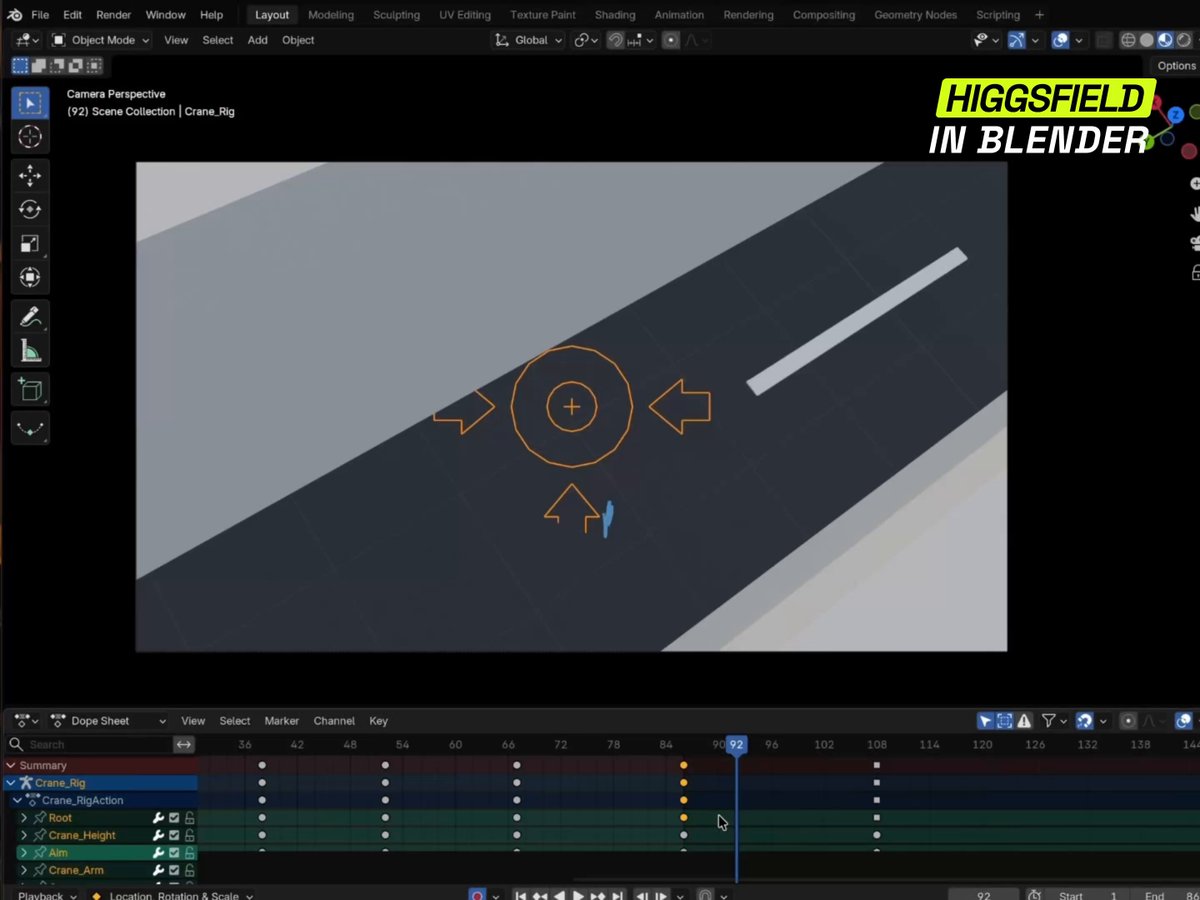Viewport: 1200px width, 900px height.
Task: Click the swap arrows button beside Search
Action: 184,745
